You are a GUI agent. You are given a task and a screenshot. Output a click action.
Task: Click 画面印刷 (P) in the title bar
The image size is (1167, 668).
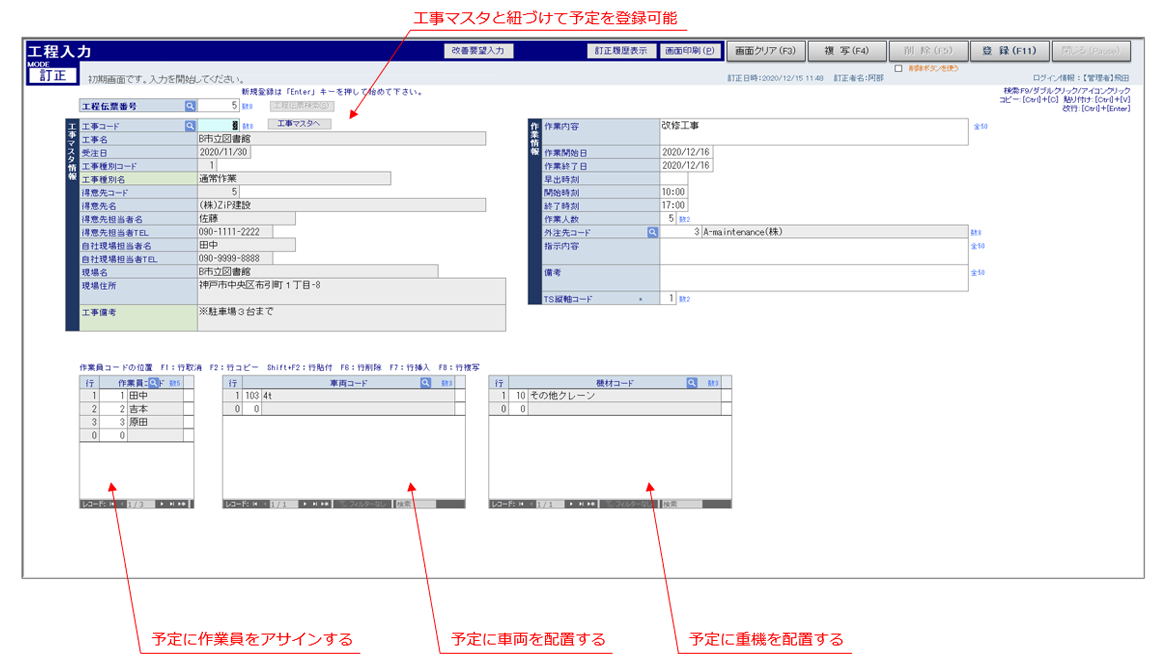tap(690, 51)
